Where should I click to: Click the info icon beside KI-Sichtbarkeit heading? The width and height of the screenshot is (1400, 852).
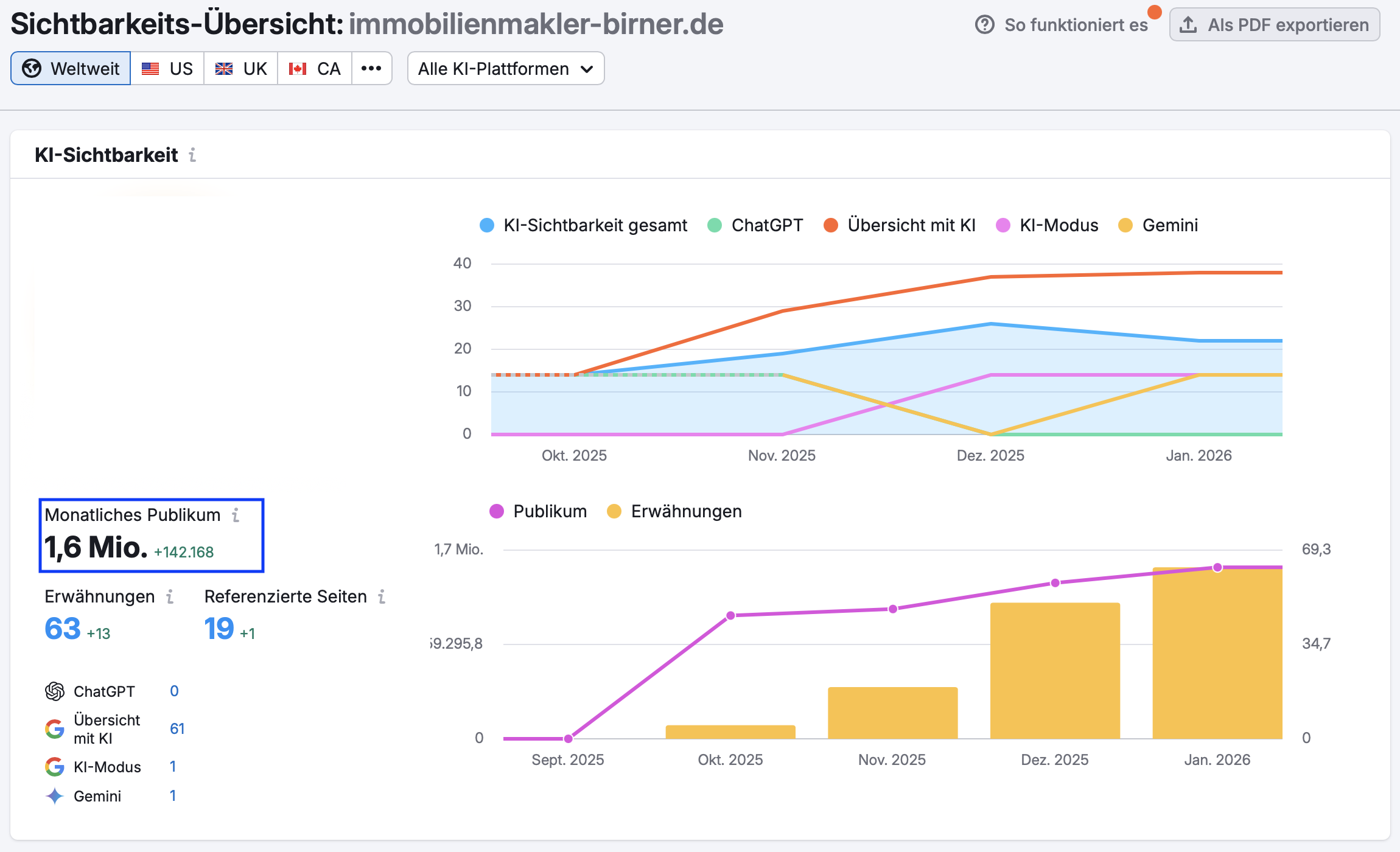[192, 155]
